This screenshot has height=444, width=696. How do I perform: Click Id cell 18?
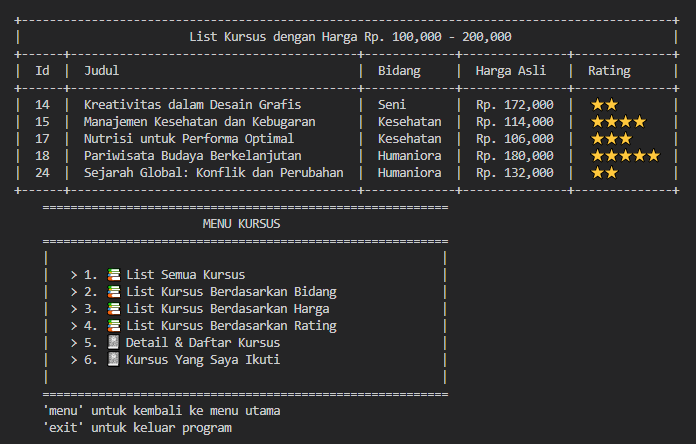(42, 155)
